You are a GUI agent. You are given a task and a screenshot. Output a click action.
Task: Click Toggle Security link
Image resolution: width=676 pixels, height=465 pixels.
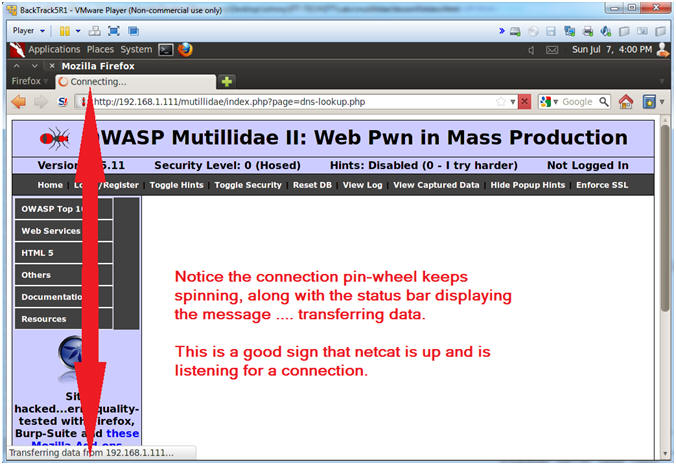pyautogui.click(x=248, y=185)
